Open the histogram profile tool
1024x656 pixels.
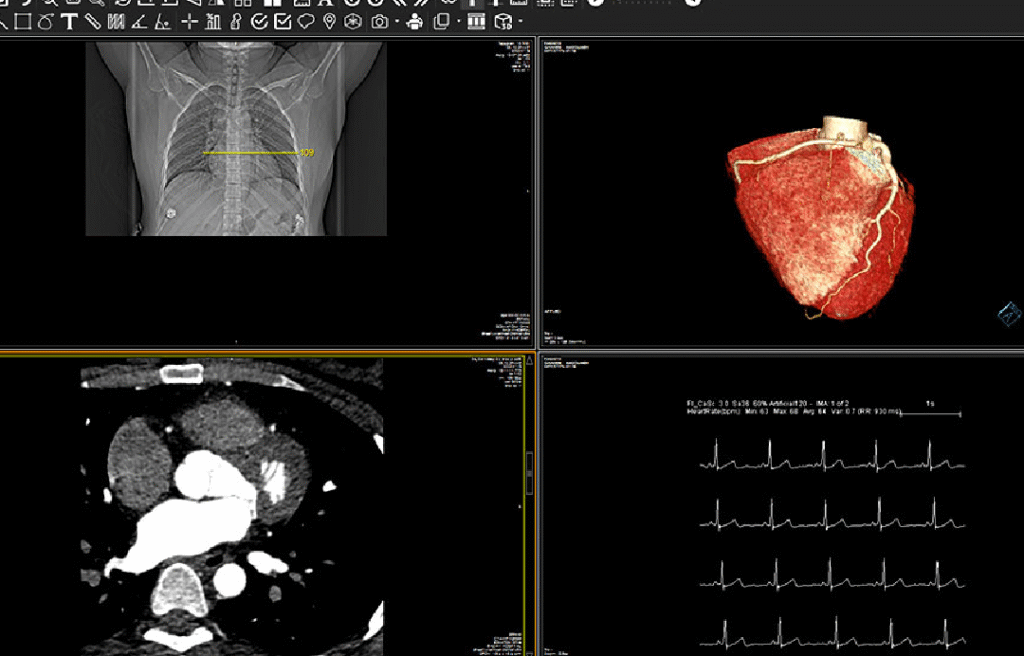pos(213,22)
